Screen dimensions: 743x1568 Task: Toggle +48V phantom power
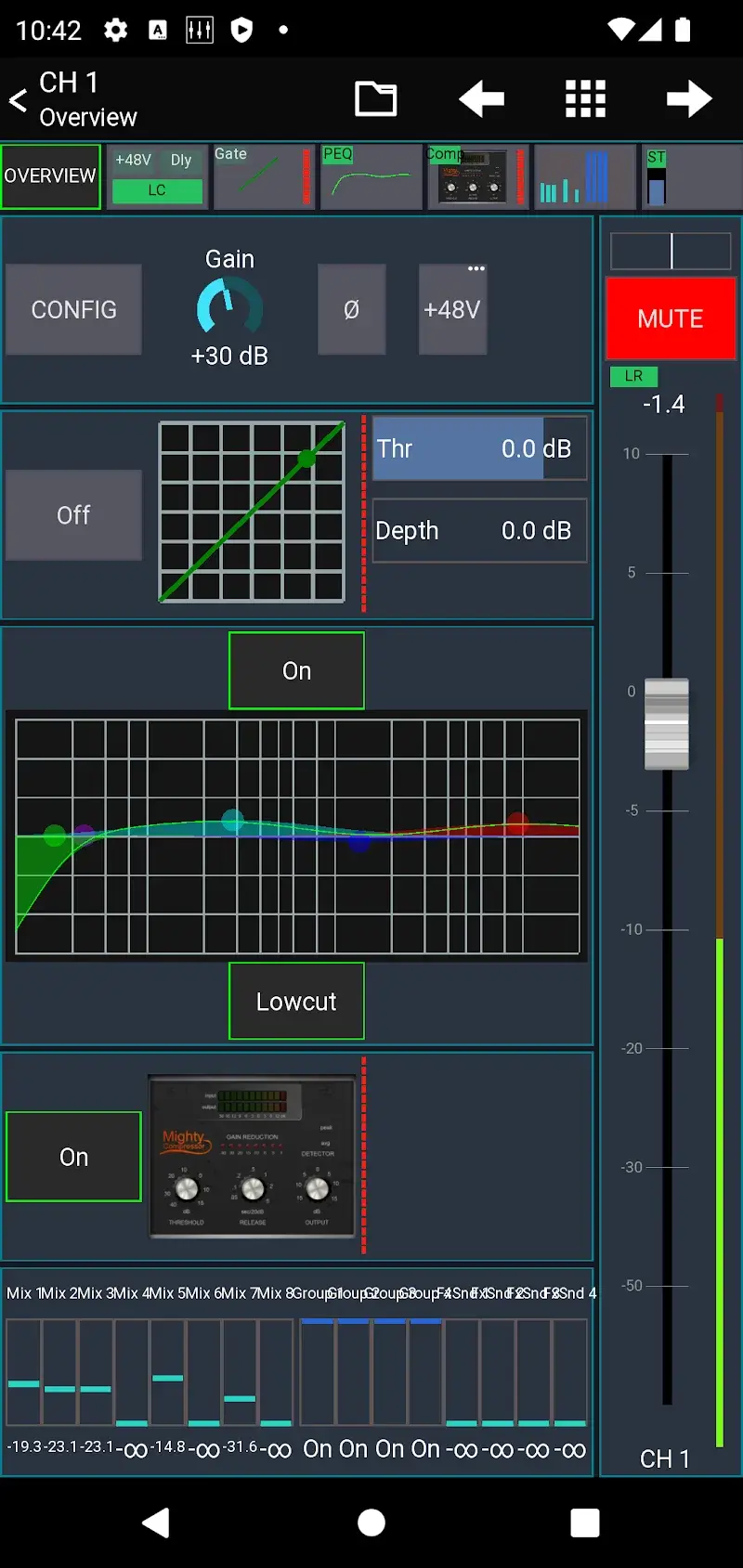coord(452,309)
